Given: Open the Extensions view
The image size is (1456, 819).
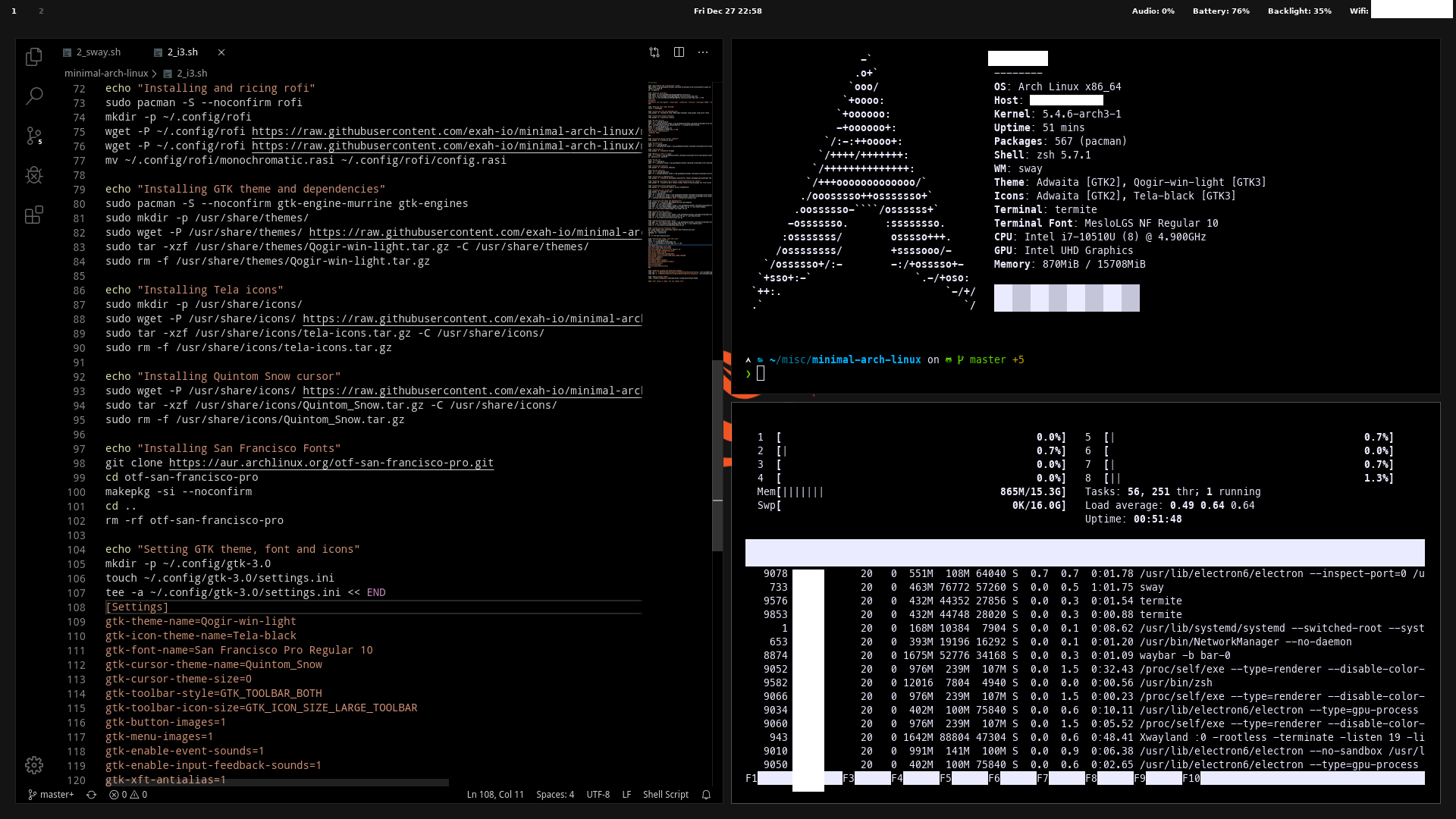Looking at the screenshot, I should click(33, 215).
